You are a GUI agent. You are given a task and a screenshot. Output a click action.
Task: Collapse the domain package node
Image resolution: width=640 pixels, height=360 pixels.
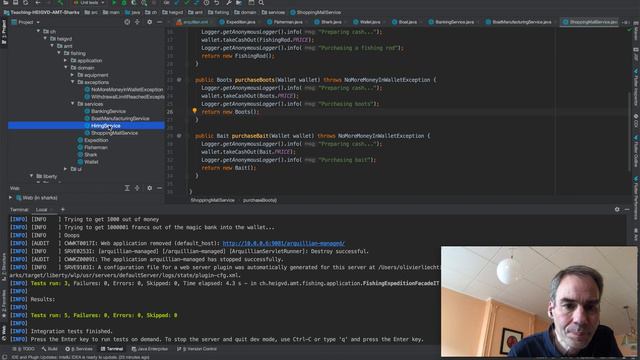pyautogui.click(x=66, y=67)
